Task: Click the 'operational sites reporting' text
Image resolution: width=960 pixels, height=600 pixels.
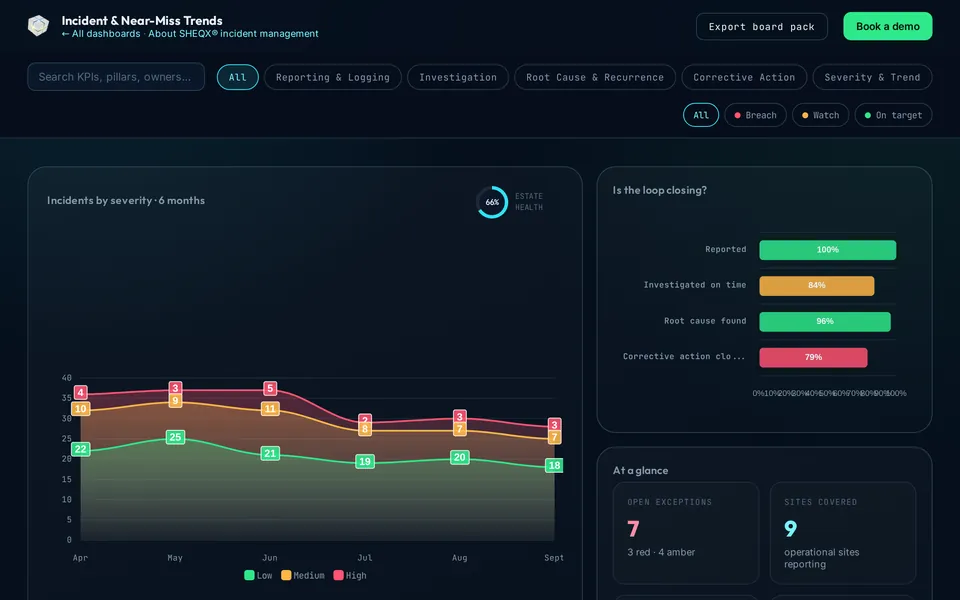Action: click(x=822, y=558)
